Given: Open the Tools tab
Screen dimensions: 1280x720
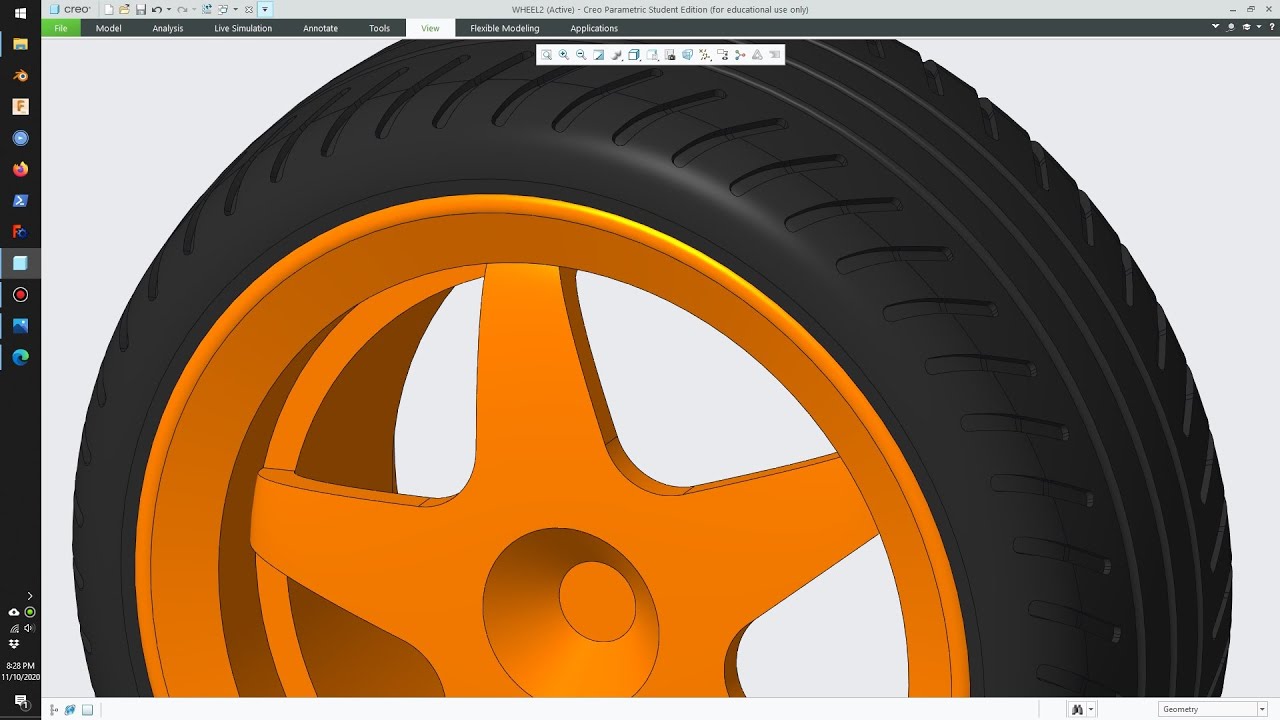Looking at the screenshot, I should (x=379, y=28).
